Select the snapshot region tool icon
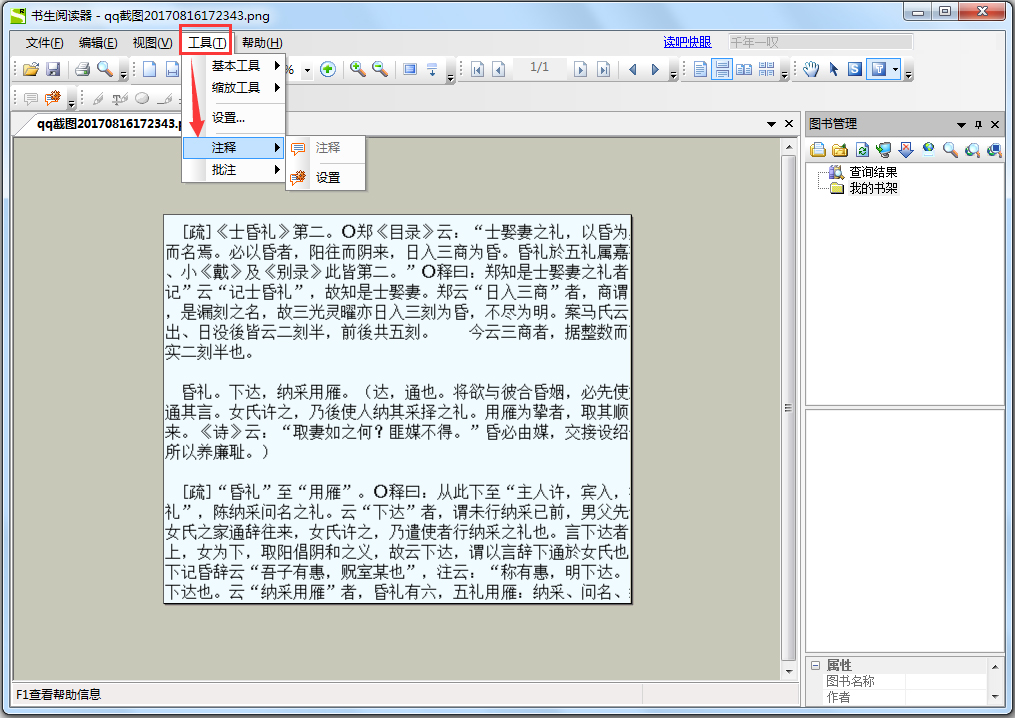This screenshot has width=1015, height=718. tap(409, 69)
